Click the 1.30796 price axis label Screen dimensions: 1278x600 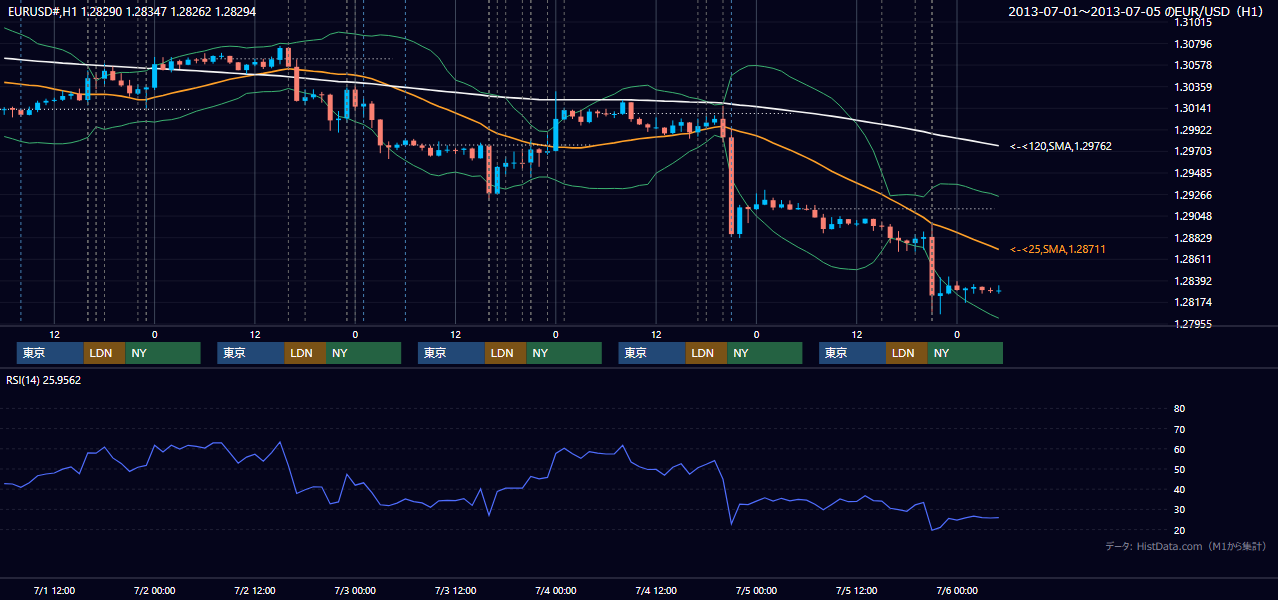click(1193, 44)
